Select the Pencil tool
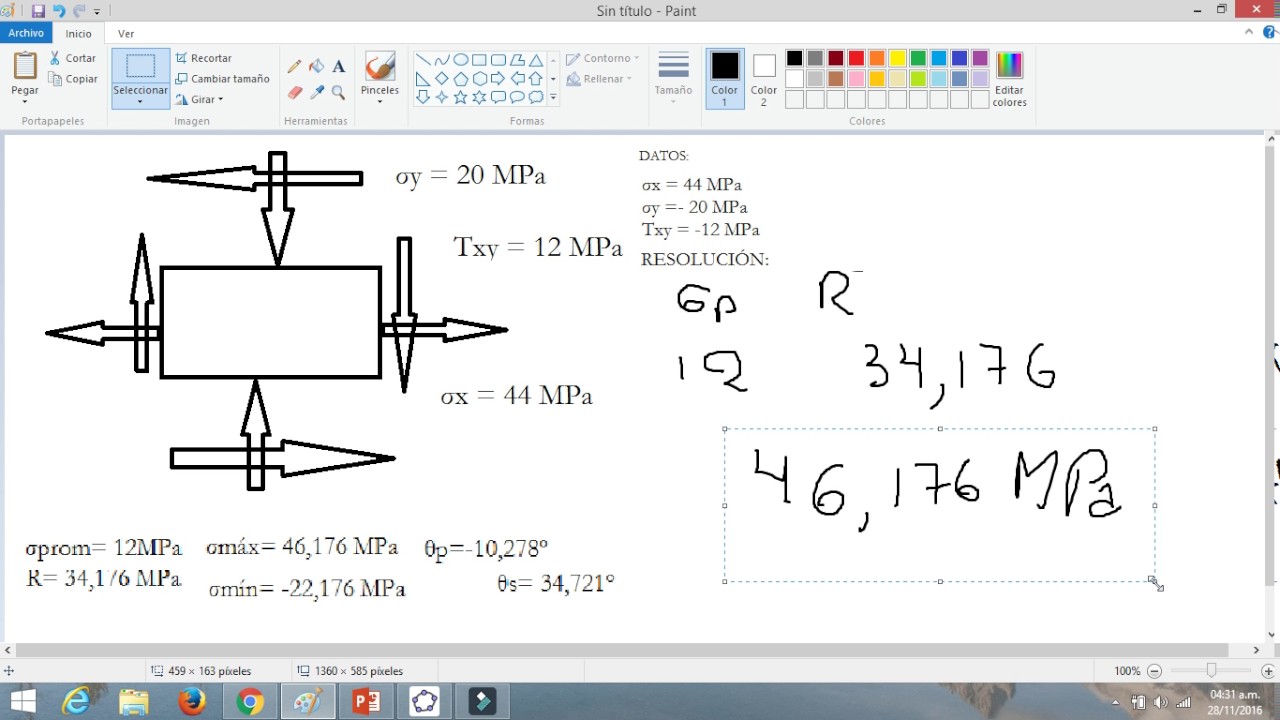 click(x=294, y=66)
